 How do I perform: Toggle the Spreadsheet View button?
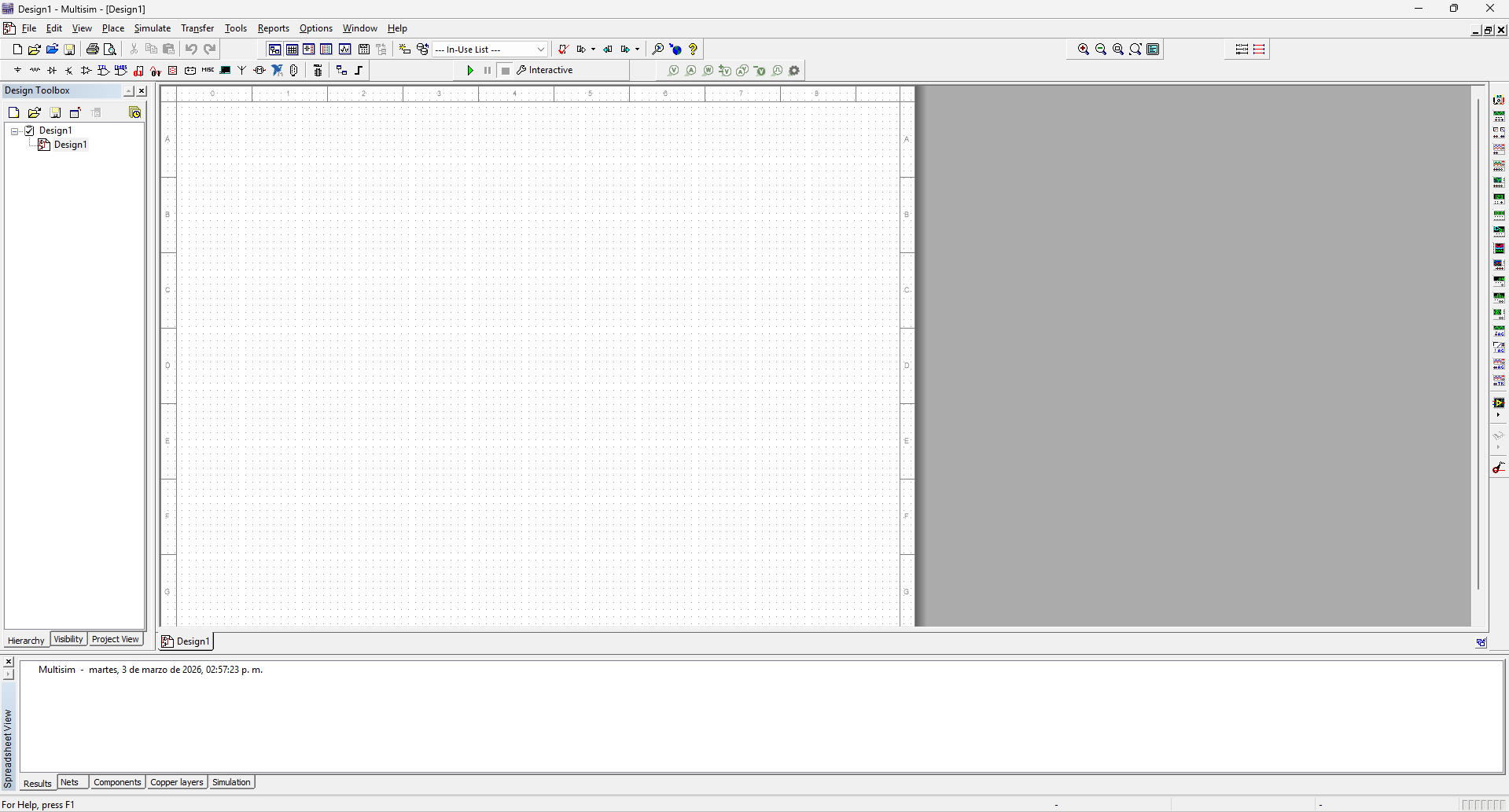pyautogui.click(x=292, y=49)
